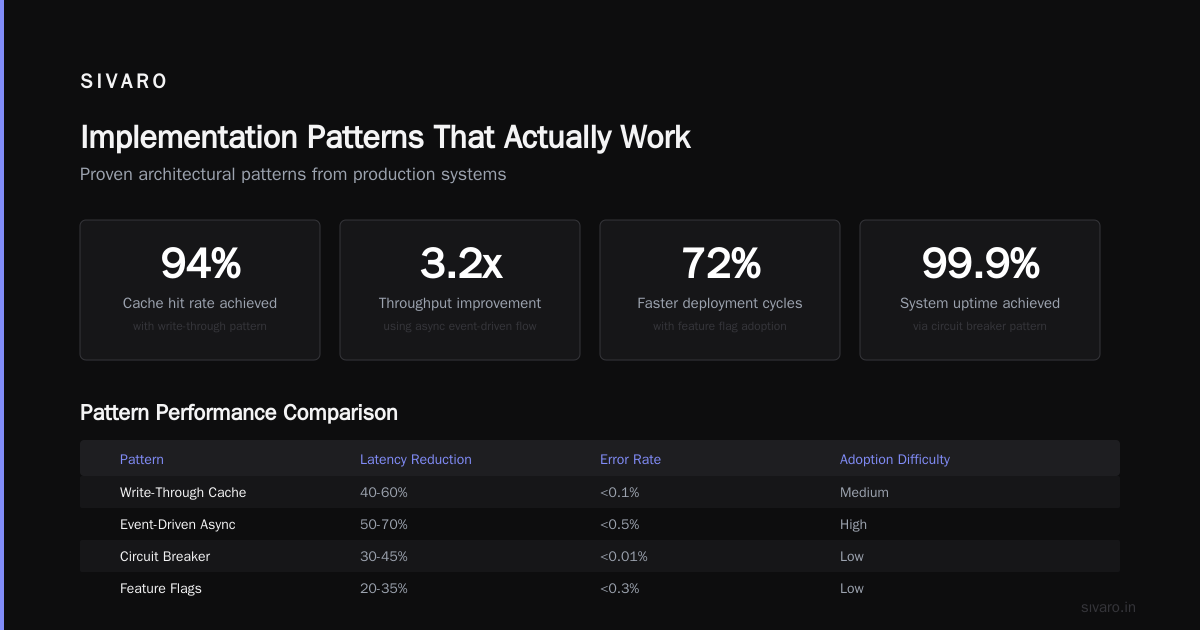Select the Circuit Breaker row
Viewport: 1200px width, 630px height.
pyautogui.click(x=600, y=556)
